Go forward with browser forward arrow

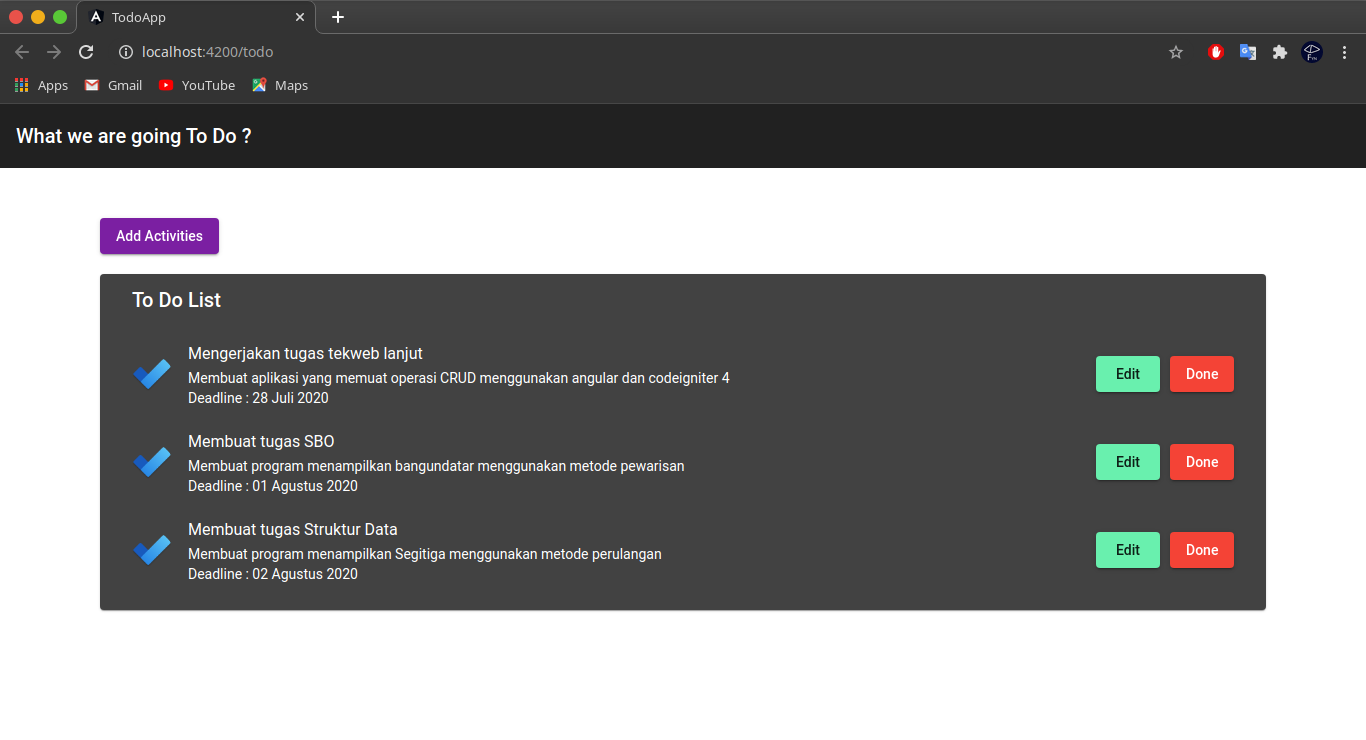(x=54, y=52)
